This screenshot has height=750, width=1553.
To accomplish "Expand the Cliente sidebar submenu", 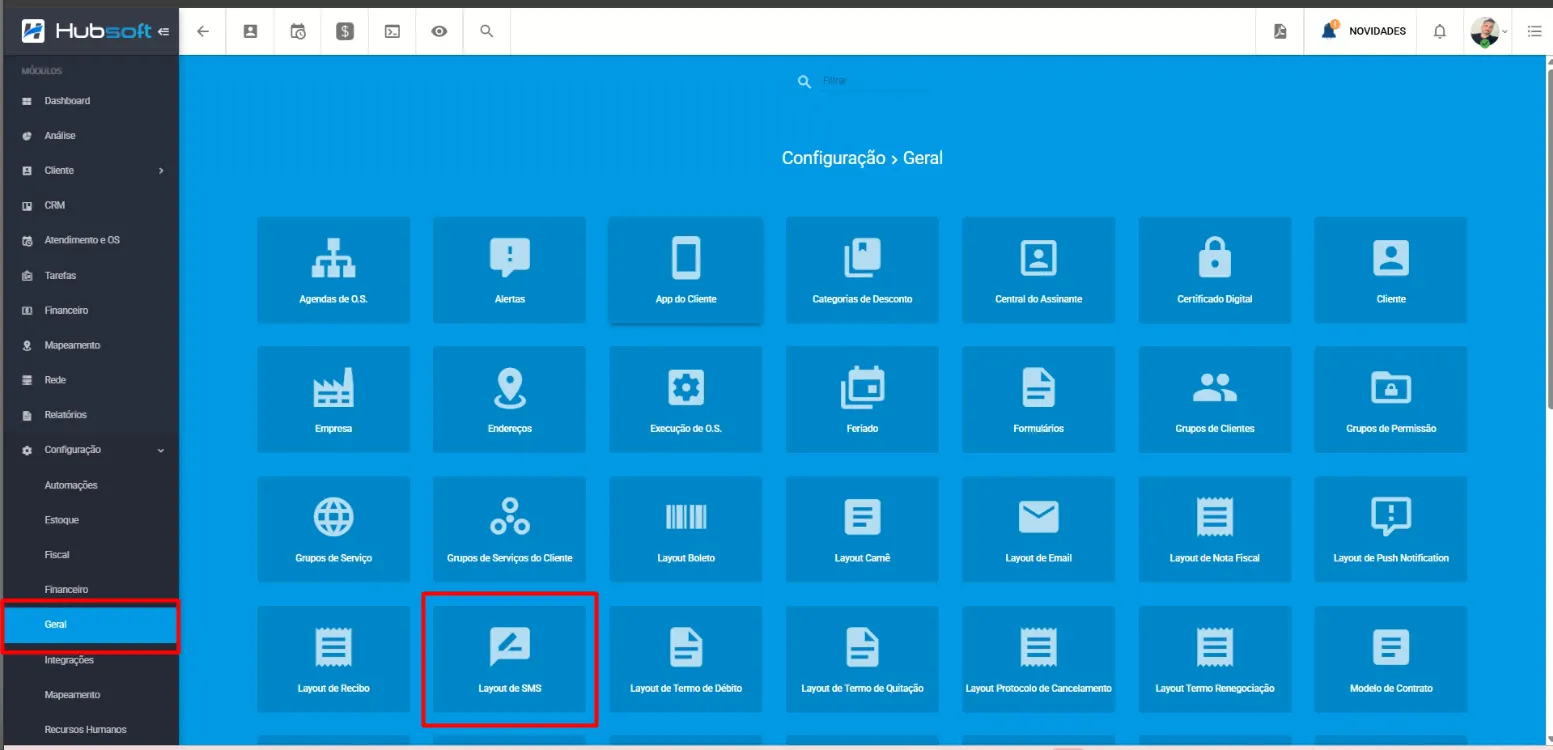I will [x=161, y=171].
